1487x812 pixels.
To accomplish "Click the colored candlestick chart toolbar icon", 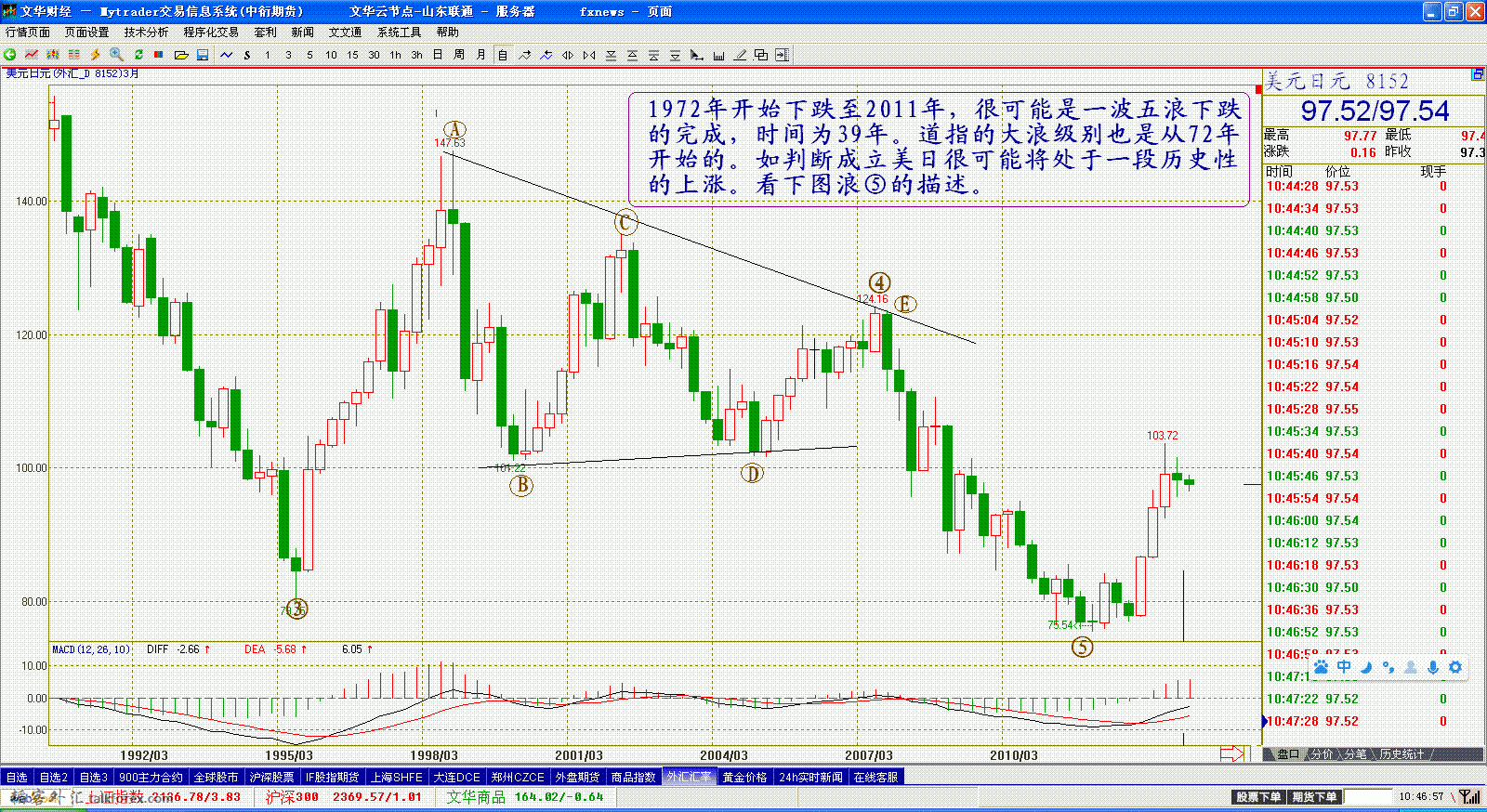I will coord(53,55).
